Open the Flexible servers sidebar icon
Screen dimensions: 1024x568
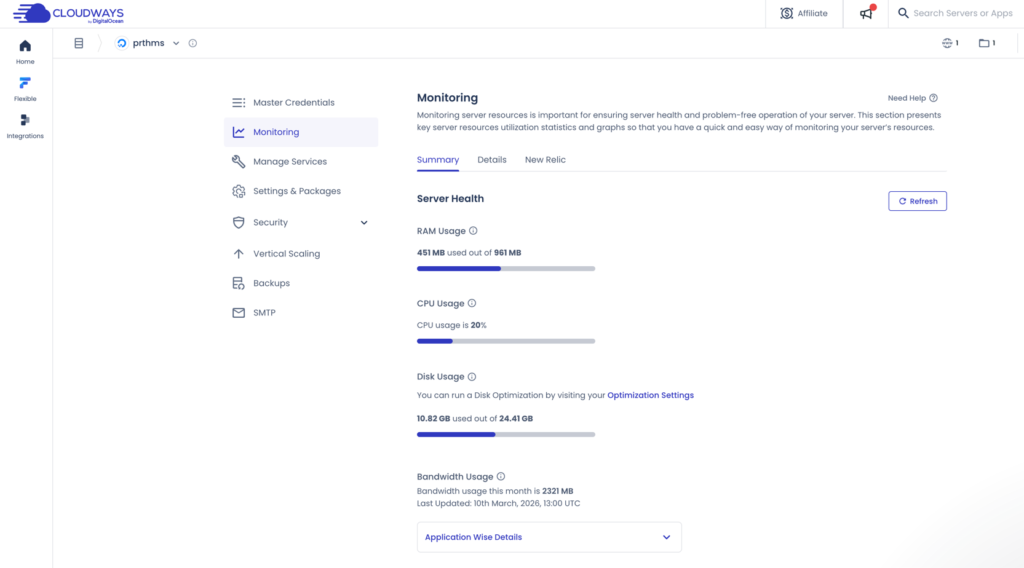(25, 83)
